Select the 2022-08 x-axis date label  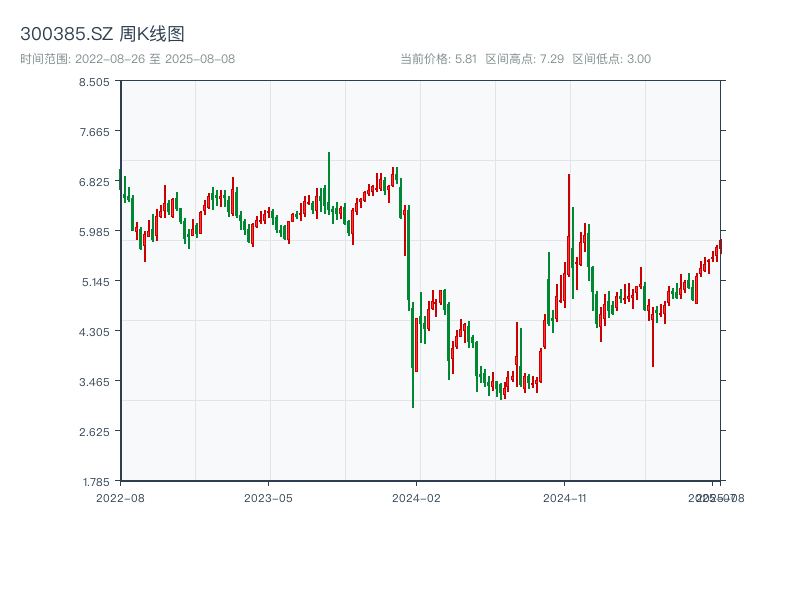click(x=120, y=497)
